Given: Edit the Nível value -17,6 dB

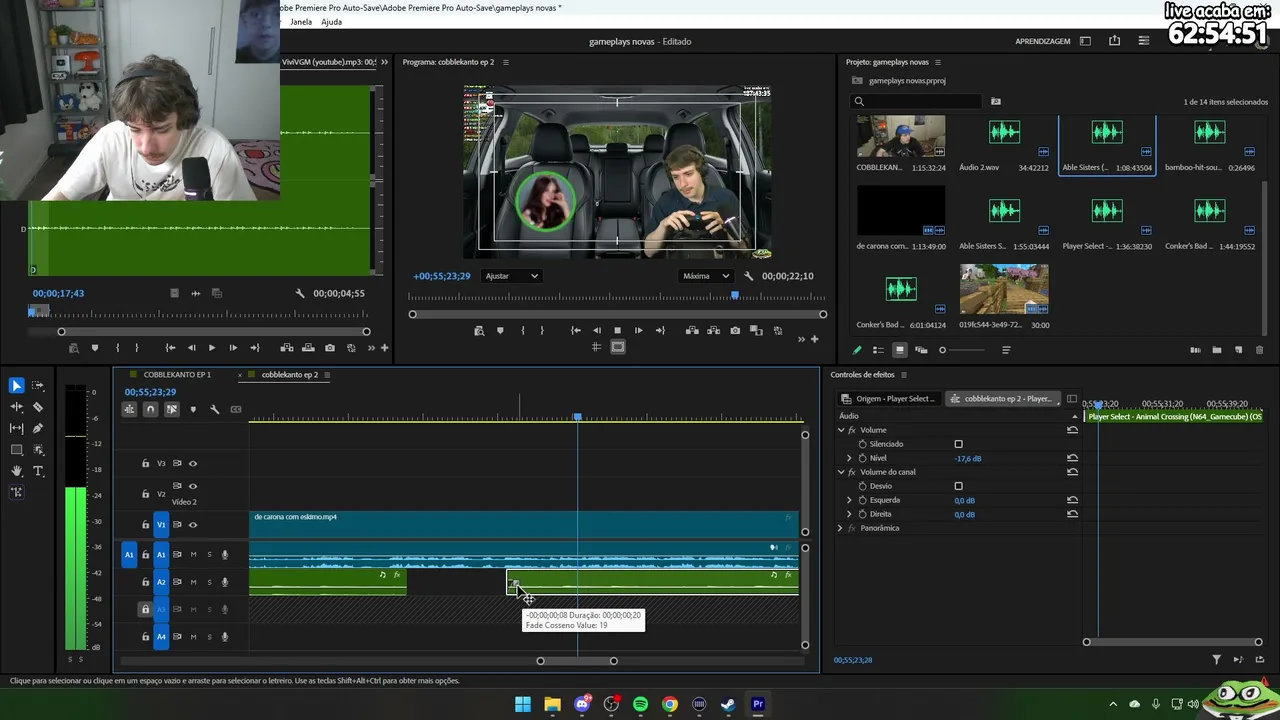Looking at the screenshot, I should coord(968,458).
